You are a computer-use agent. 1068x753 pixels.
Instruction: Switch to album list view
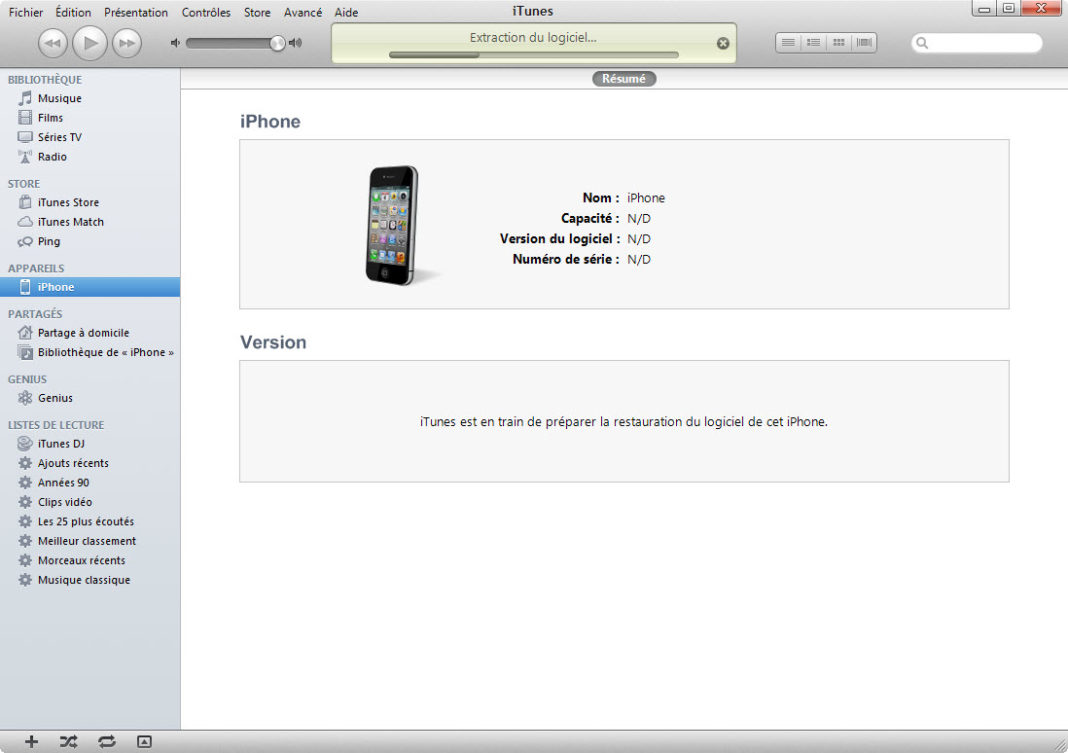813,43
